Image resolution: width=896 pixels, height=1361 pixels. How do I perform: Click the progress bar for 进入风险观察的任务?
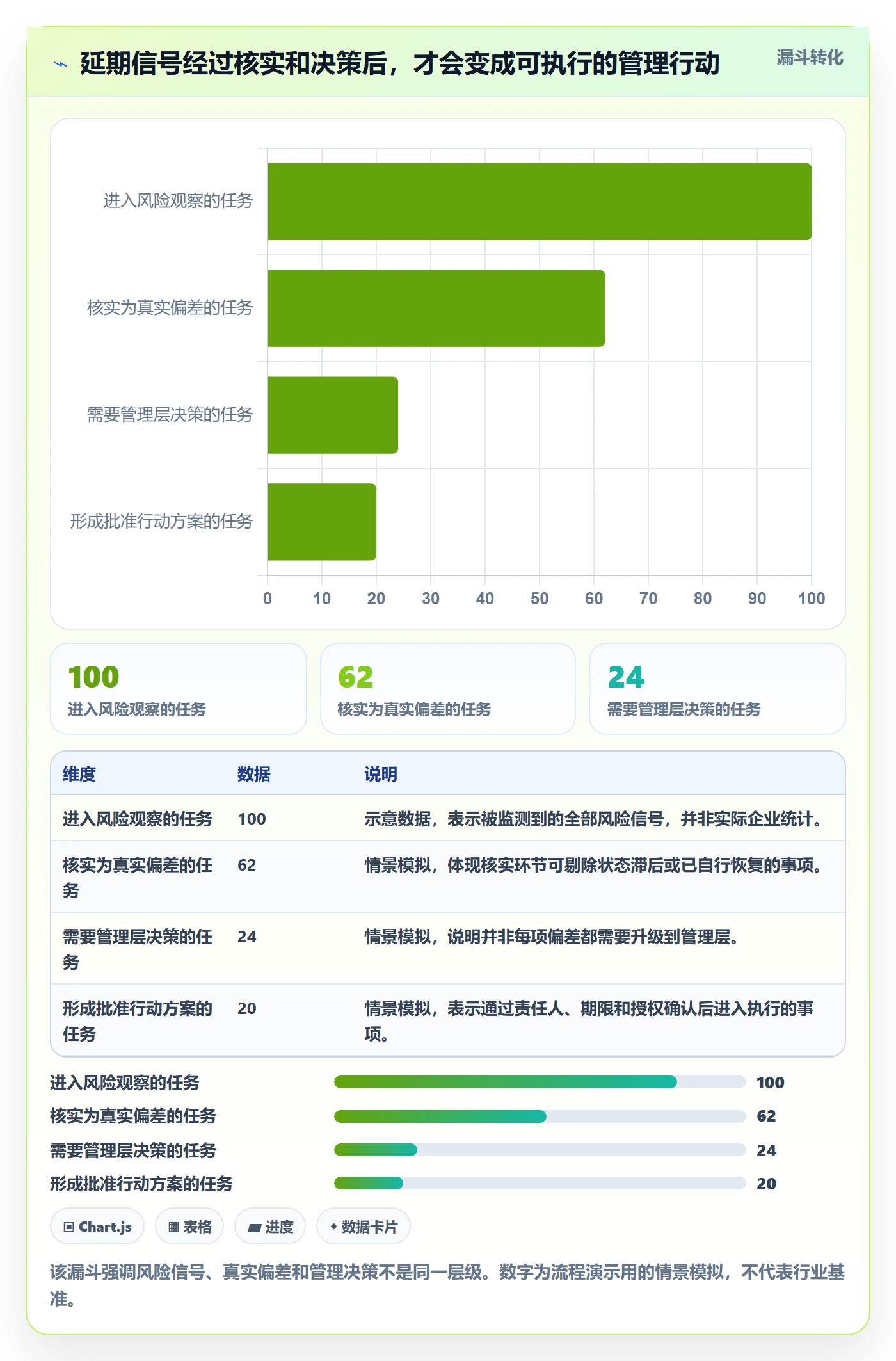click(540, 1082)
